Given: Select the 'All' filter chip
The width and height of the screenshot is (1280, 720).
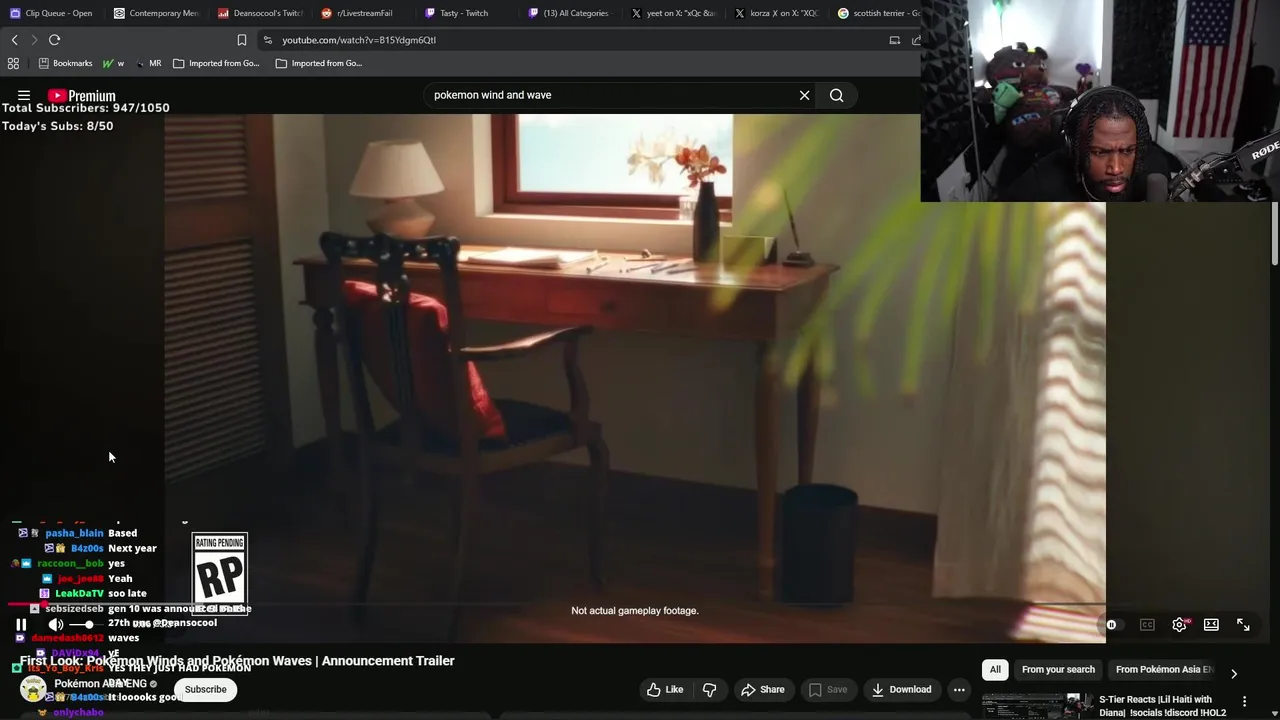Looking at the screenshot, I should click(x=995, y=669).
